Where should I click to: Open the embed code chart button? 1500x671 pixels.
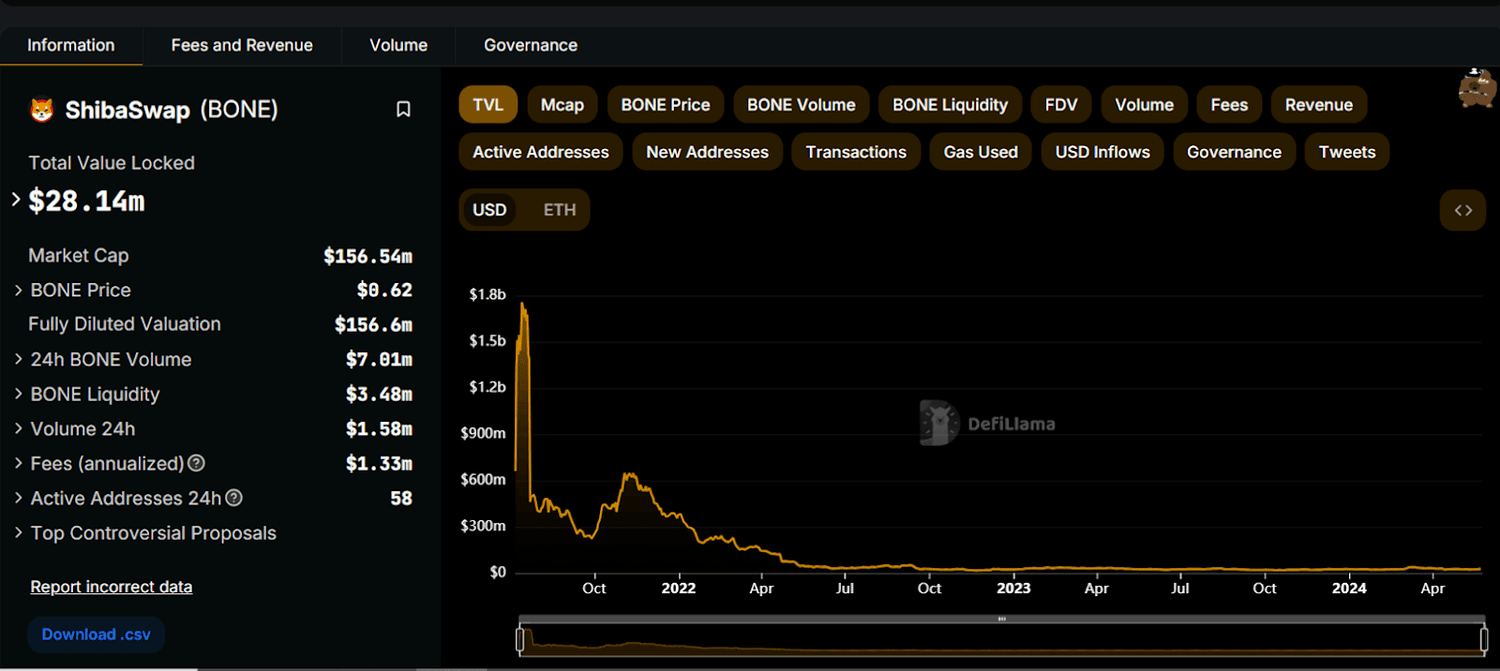[1463, 210]
